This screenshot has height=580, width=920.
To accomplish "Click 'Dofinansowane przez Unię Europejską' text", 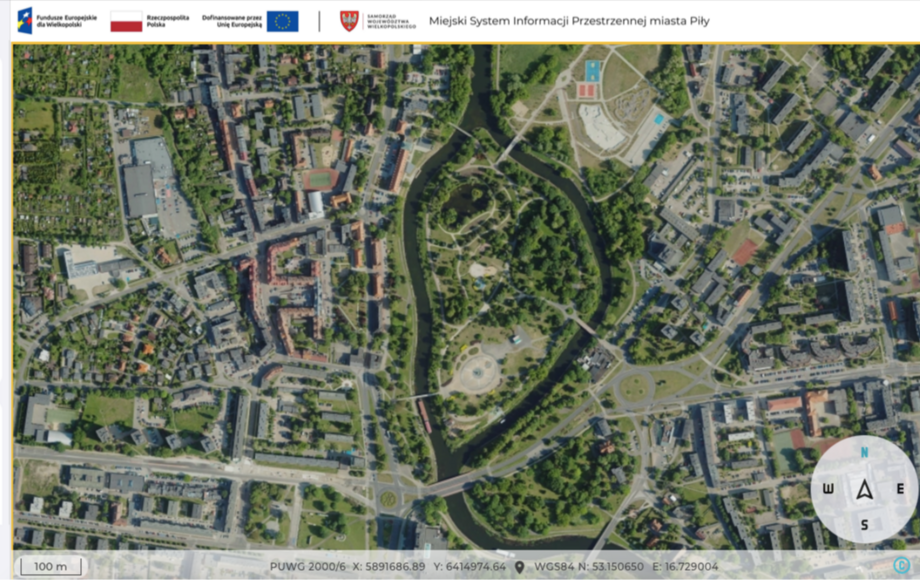I will (232, 21).
